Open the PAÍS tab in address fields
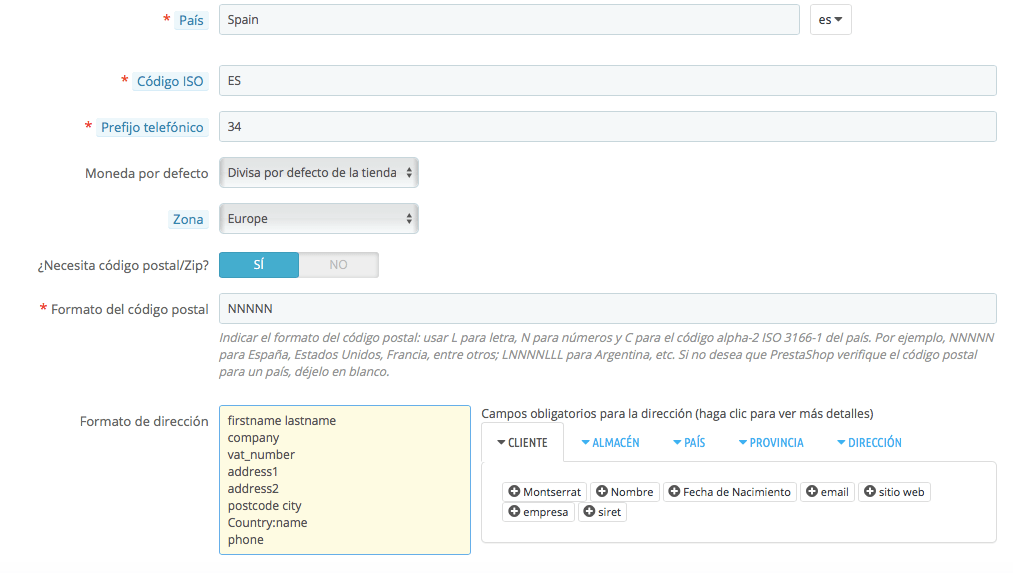The height and width of the screenshot is (573, 1013). pyautogui.click(x=689, y=443)
